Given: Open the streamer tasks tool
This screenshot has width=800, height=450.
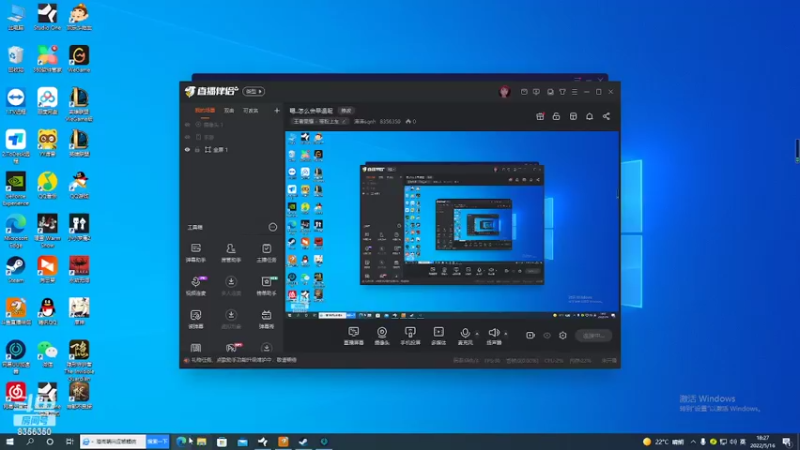Looking at the screenshot, I should [266, 253].
